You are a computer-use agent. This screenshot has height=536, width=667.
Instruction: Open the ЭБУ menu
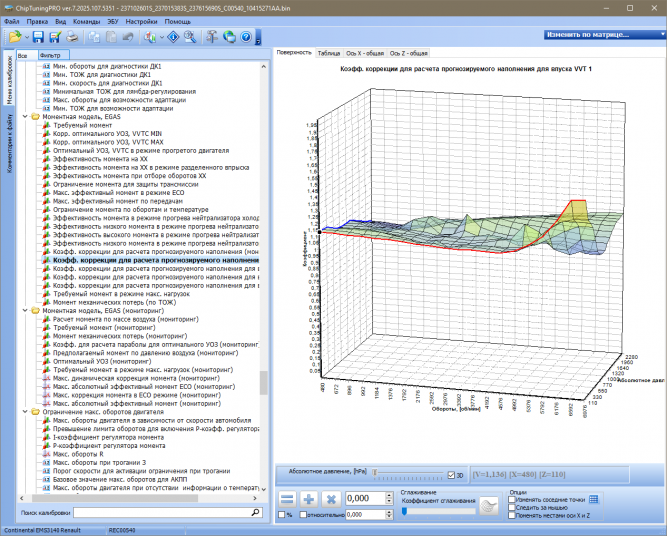(x=112, y=21)
